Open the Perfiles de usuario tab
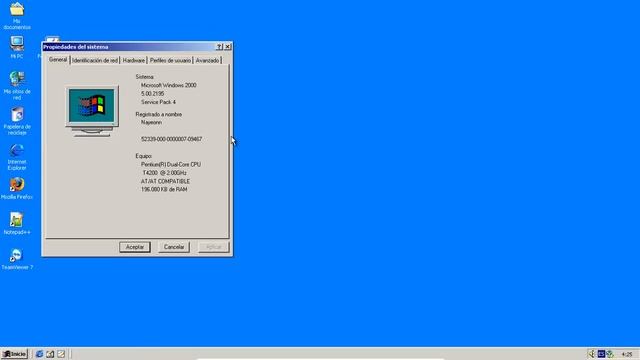Image resolution: width=640 pixels, height=360 pixels. [170, 60]
